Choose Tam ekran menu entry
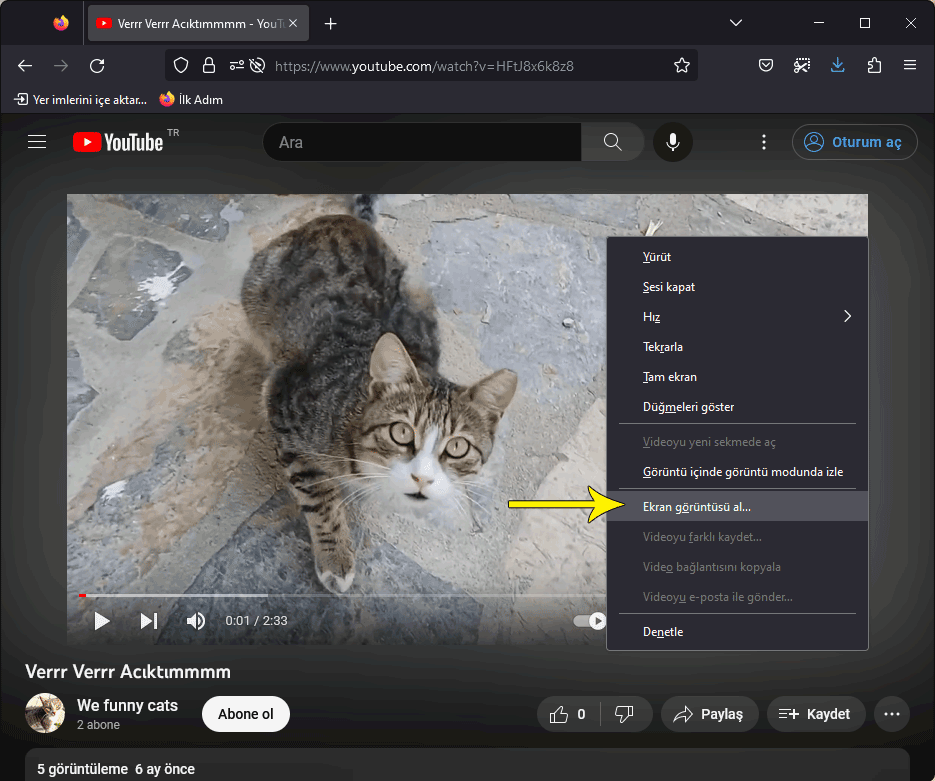Screen dimensions: 935x781 tap(737, 377)
